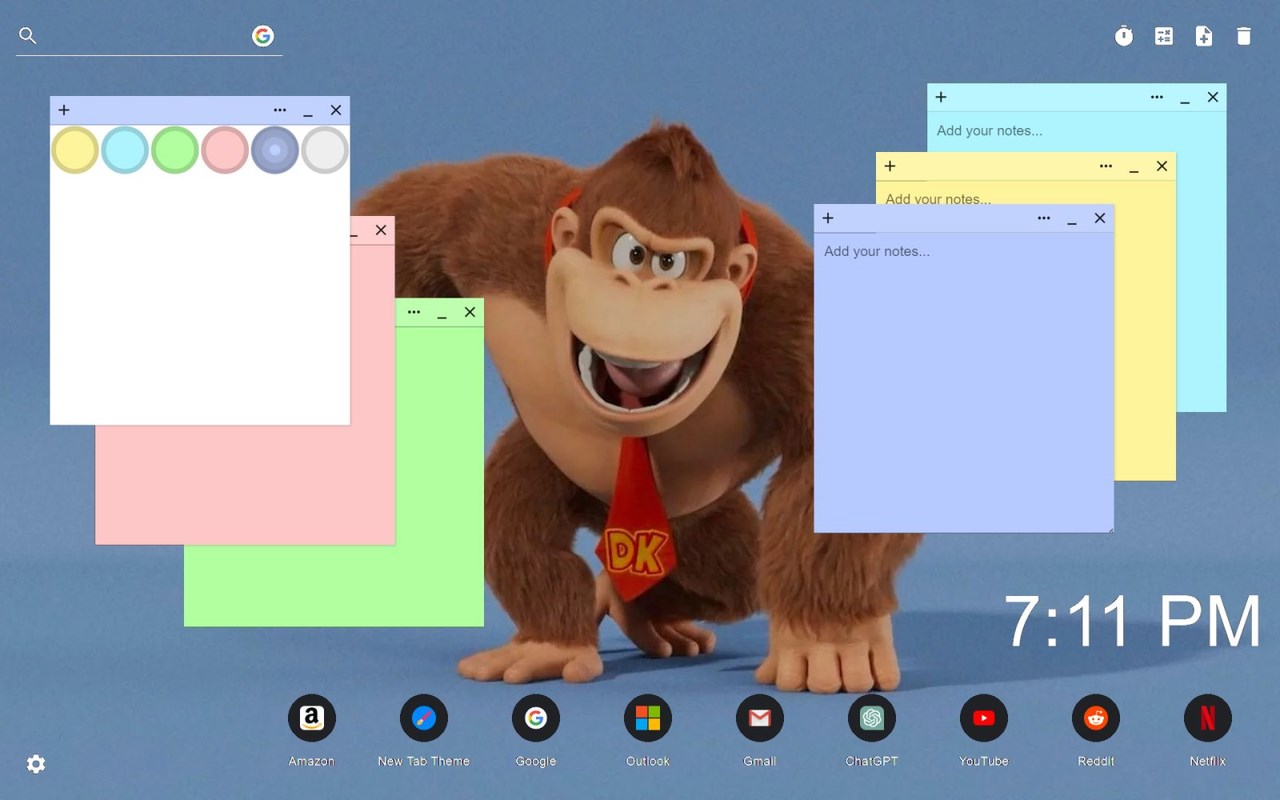Delete notes using the trash icon

click(x=1244, y=36)
